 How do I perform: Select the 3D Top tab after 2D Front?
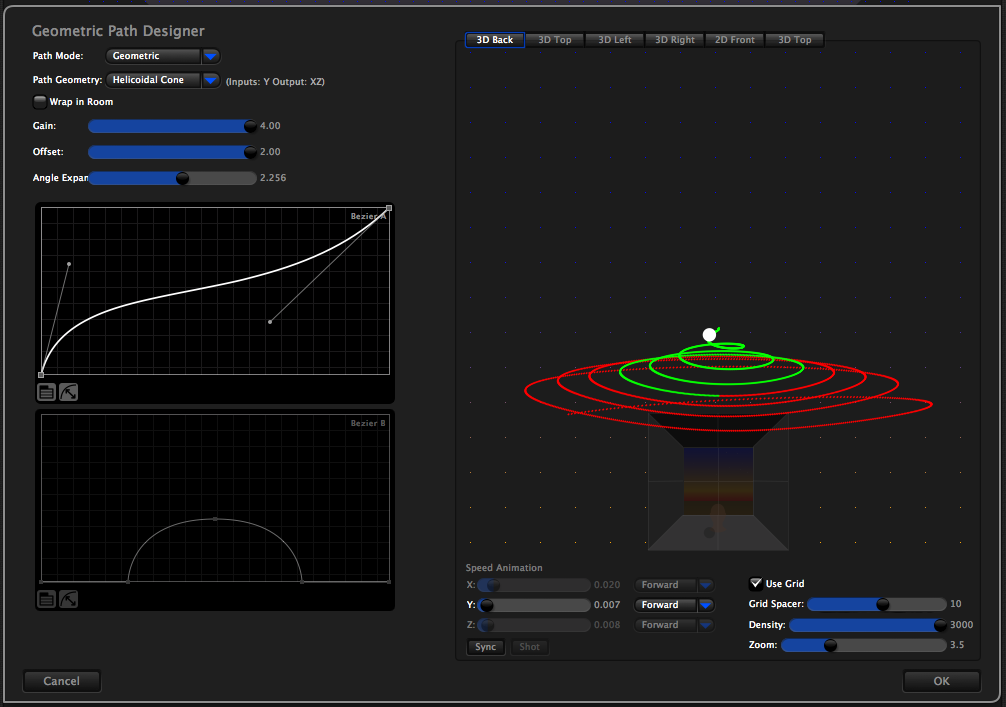(x=794, y=40)
